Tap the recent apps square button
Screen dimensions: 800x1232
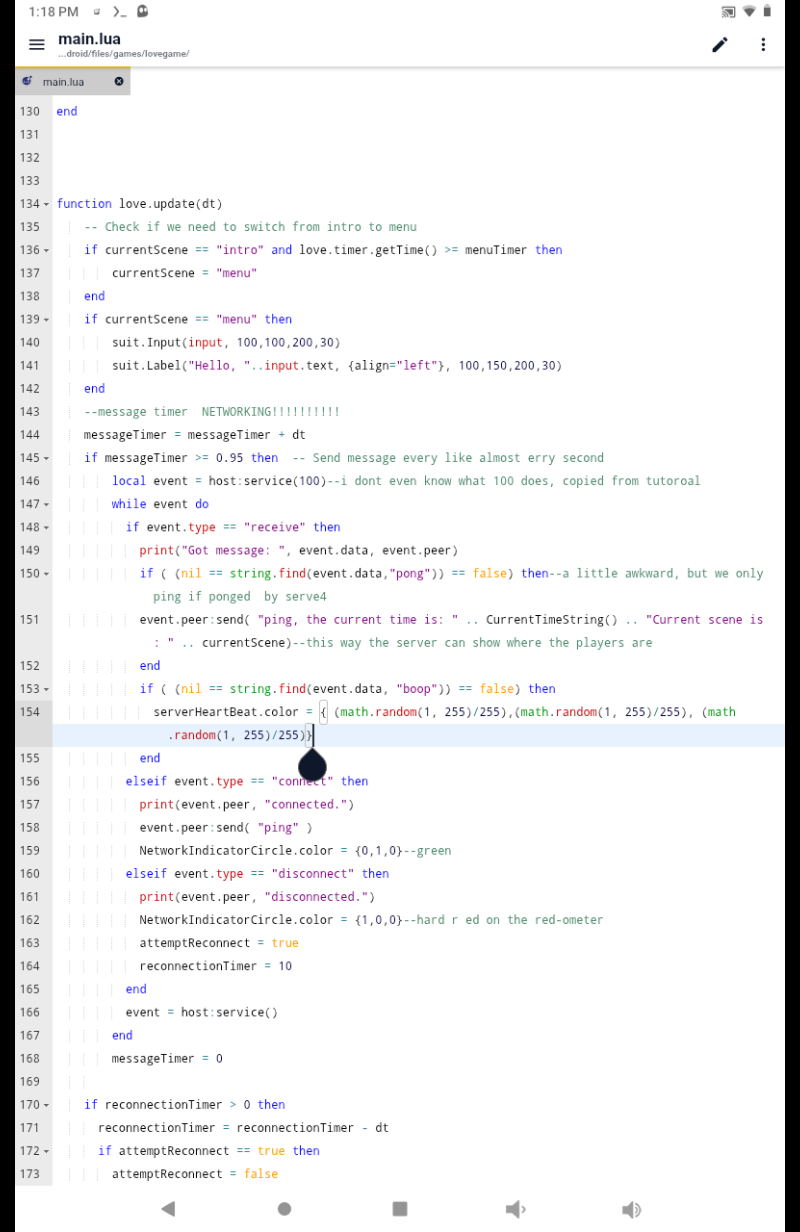[x=400, y=1209]
